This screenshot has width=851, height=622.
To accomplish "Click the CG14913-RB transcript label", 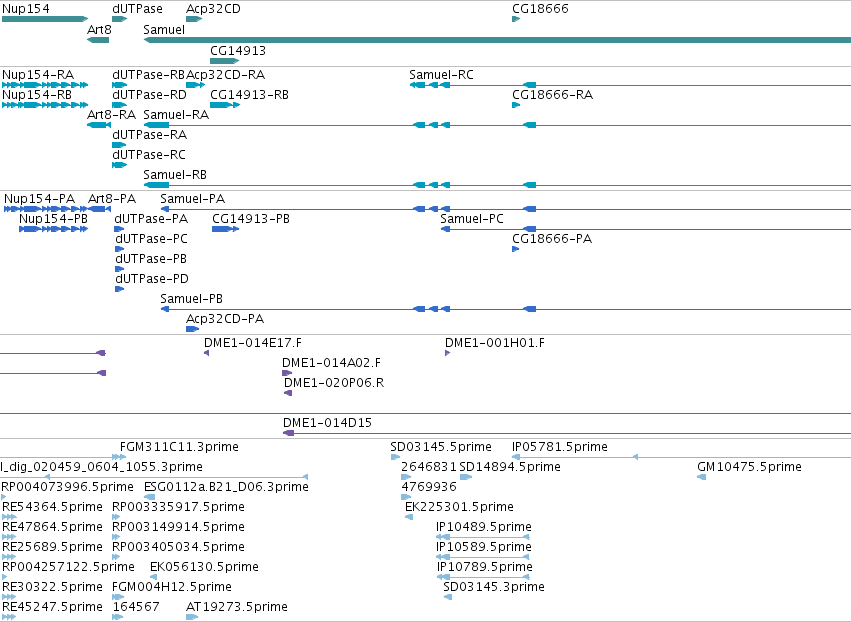I will pos(250,94).
